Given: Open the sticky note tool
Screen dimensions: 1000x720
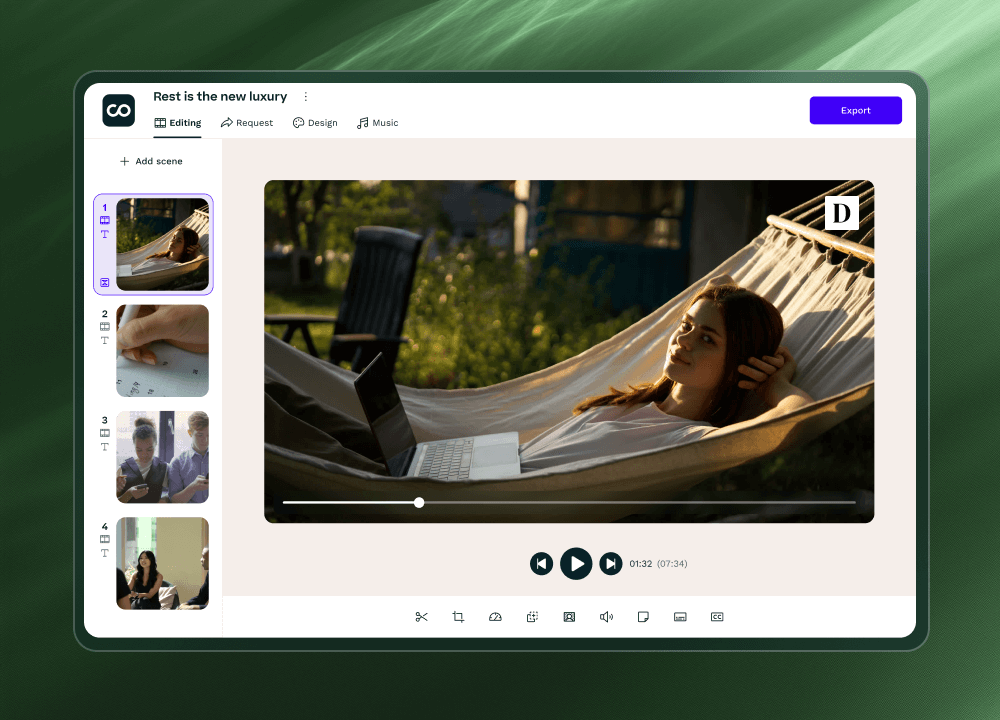Looking at the screenshot, I should (x=643, y=617).
